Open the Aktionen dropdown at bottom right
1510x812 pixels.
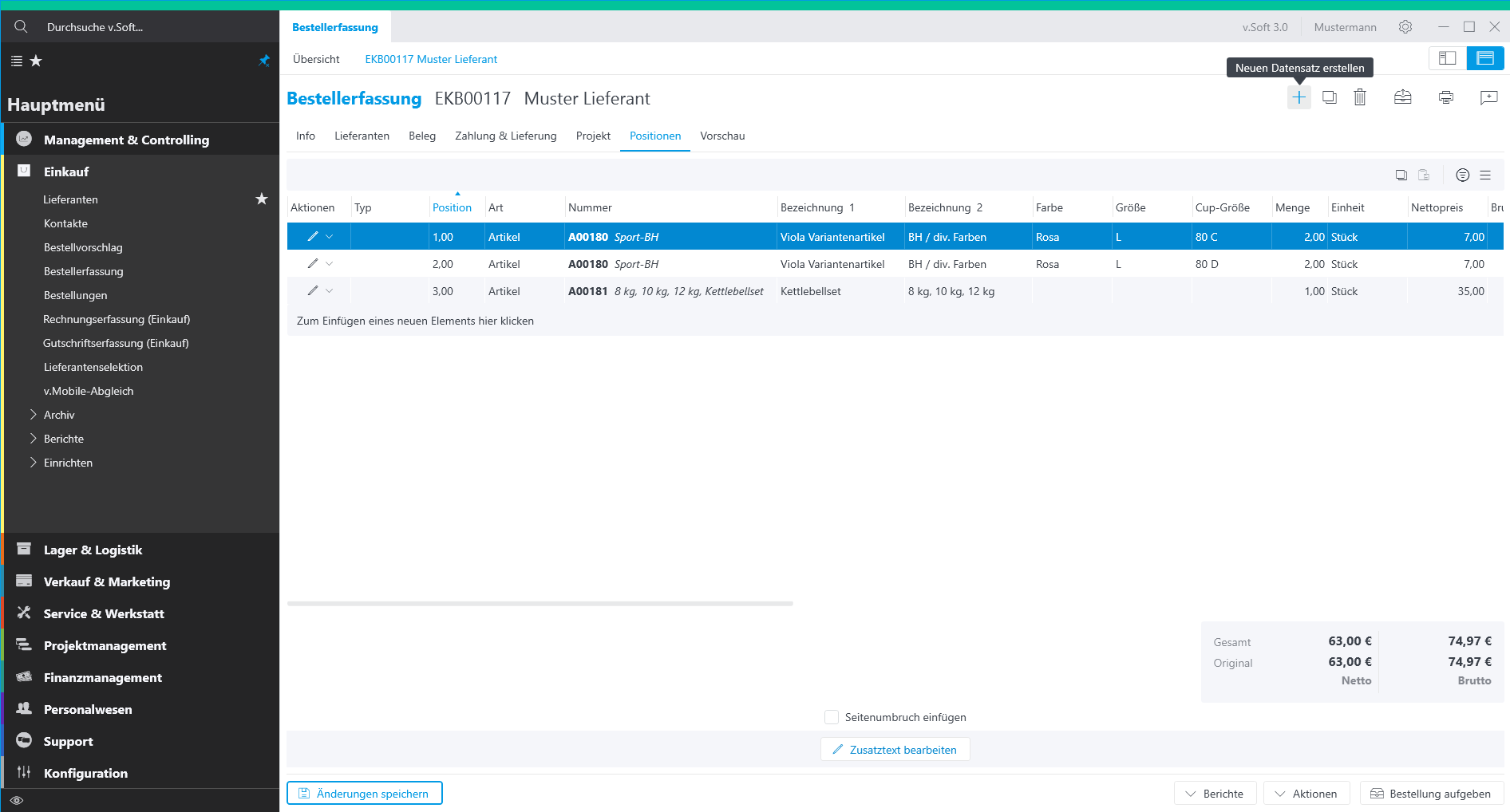tap(1306, 794)
